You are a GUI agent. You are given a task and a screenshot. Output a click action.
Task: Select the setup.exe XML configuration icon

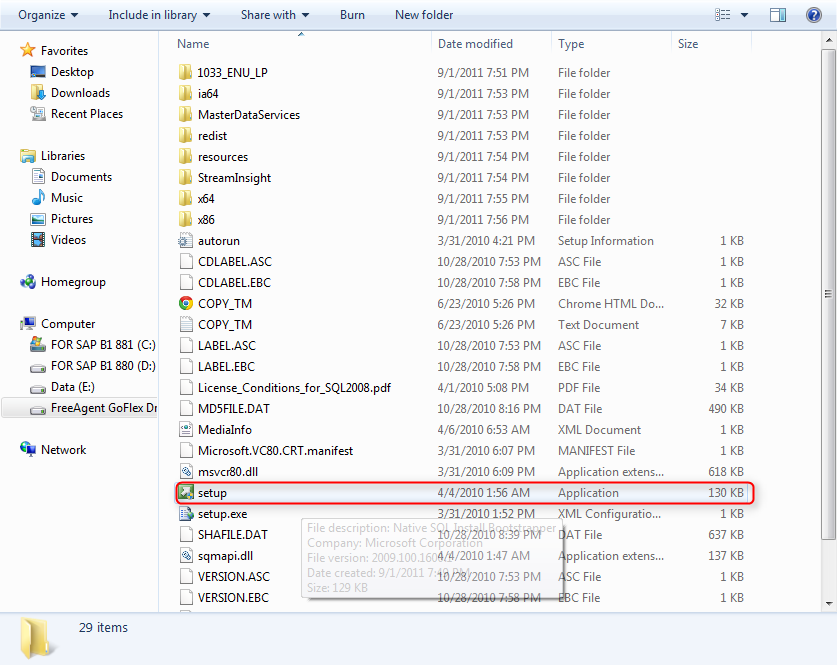[185, 513]
